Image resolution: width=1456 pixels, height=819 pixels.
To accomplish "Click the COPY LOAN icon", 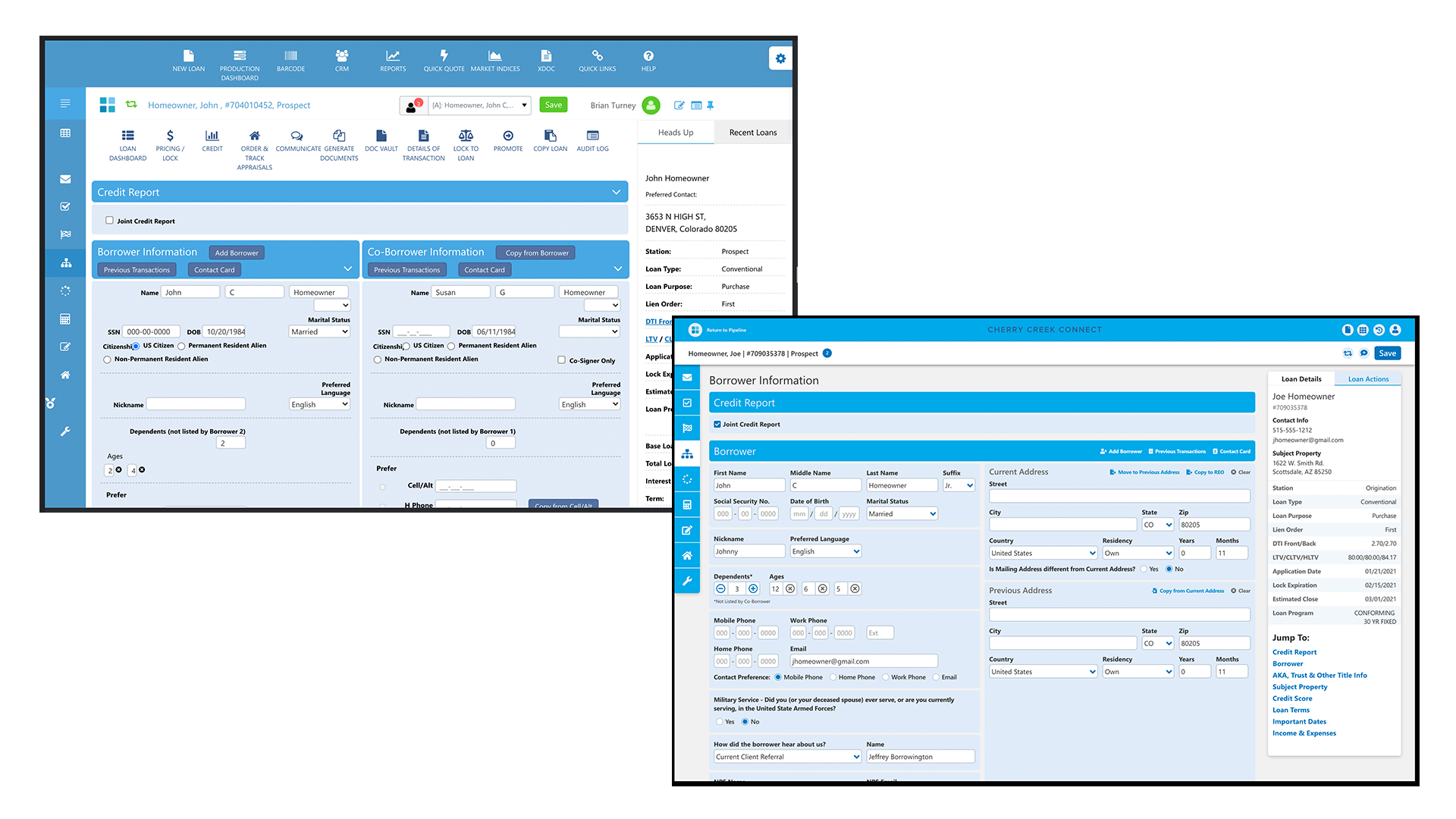I will coord(551,141).
